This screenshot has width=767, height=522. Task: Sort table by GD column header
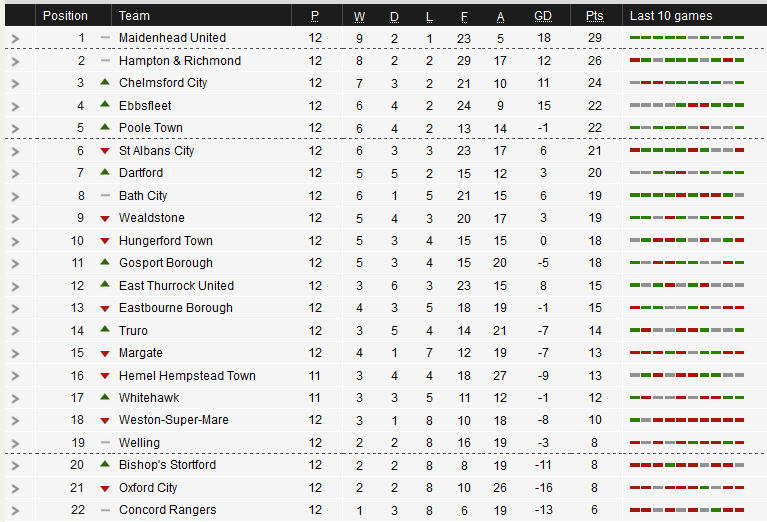542,16
